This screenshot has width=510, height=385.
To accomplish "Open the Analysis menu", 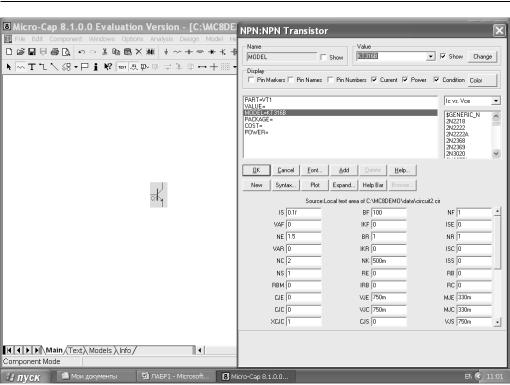I will pyautogui.click(x=162, y=39).
